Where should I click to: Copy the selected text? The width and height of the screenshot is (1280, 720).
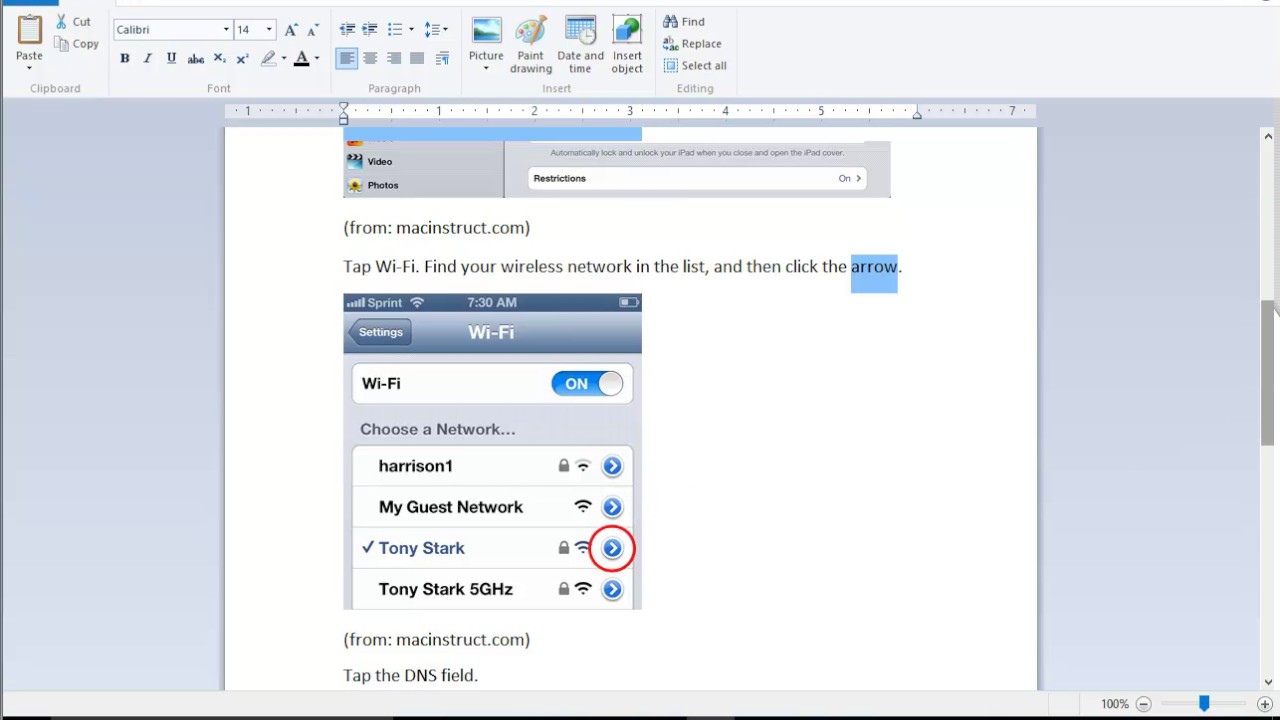click(76, 44)
